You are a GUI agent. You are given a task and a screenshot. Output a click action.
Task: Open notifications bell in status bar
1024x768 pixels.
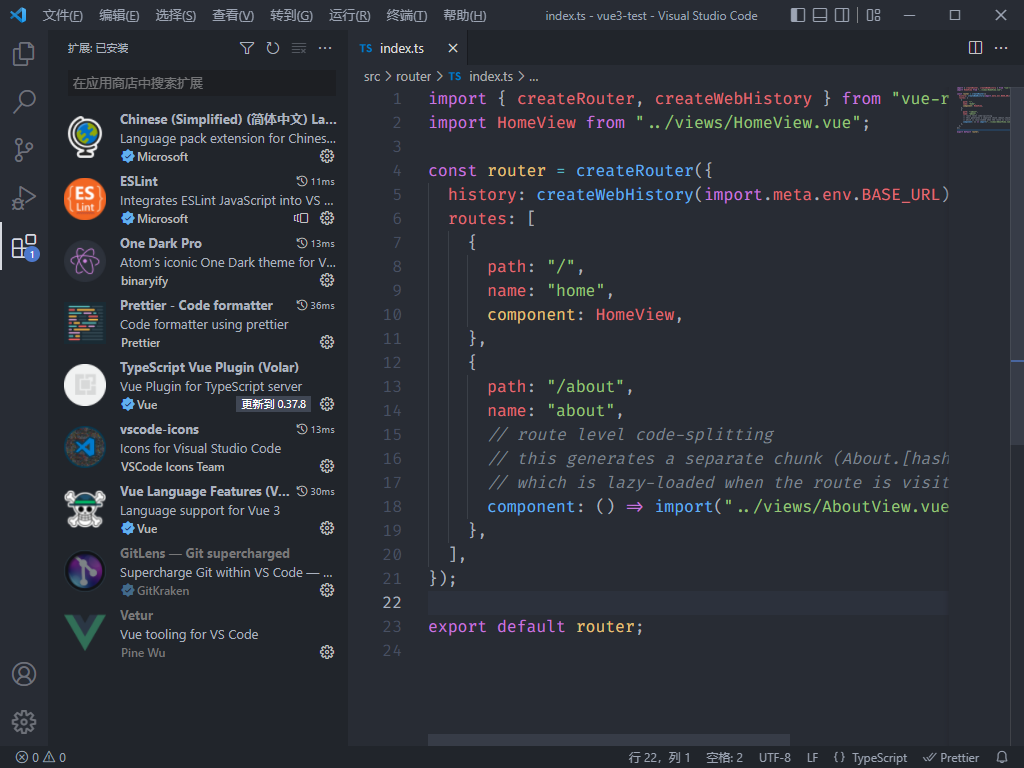click(1002, 758)
